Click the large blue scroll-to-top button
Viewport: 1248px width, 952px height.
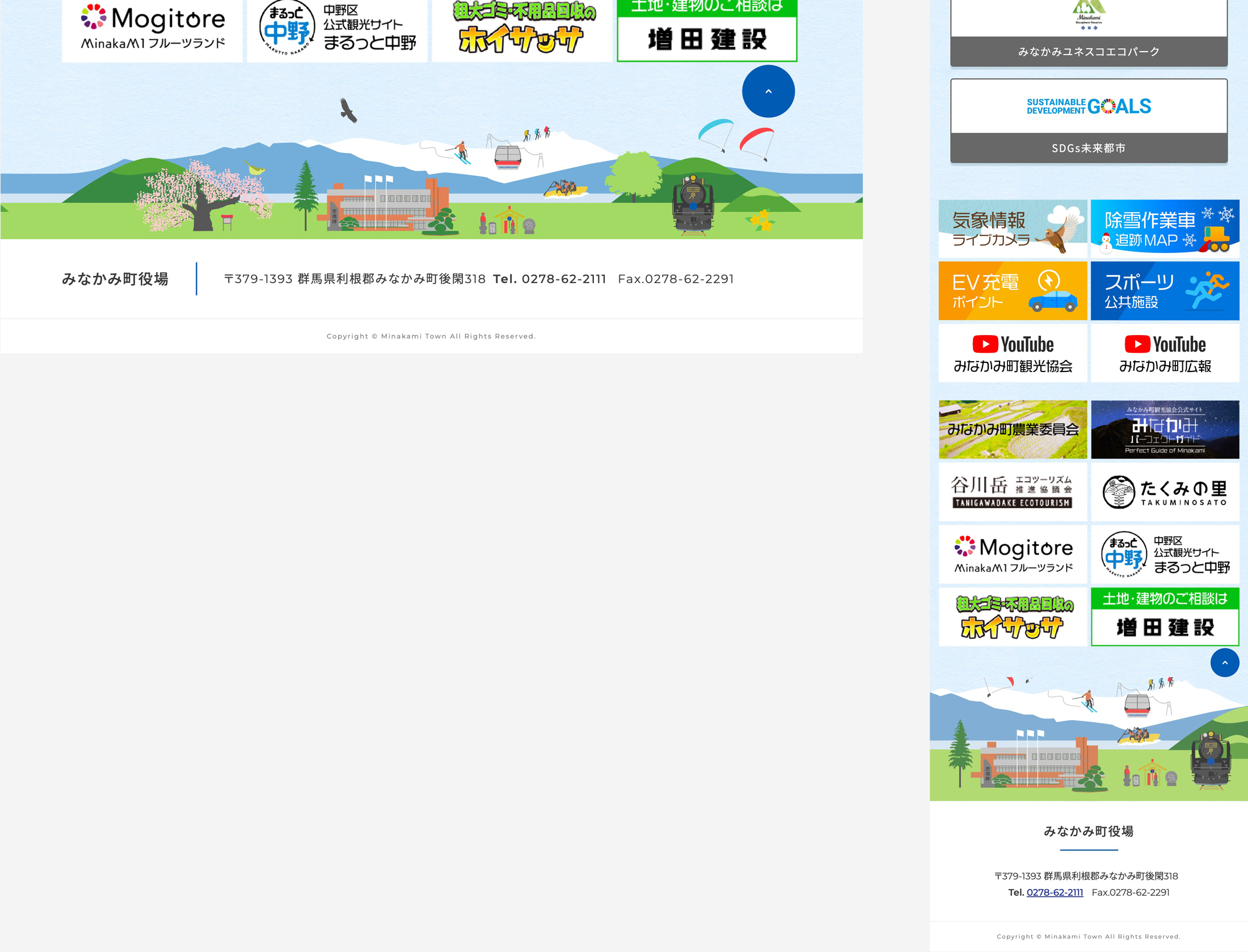point(768,91)
